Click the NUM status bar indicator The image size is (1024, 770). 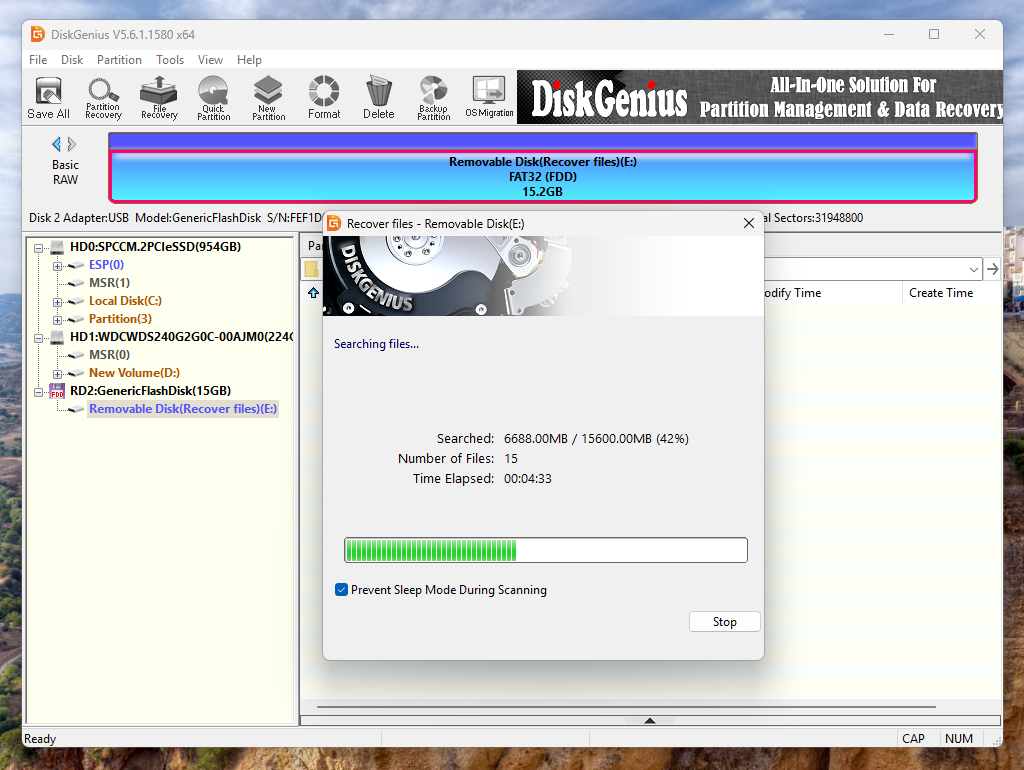pos(959,739)
